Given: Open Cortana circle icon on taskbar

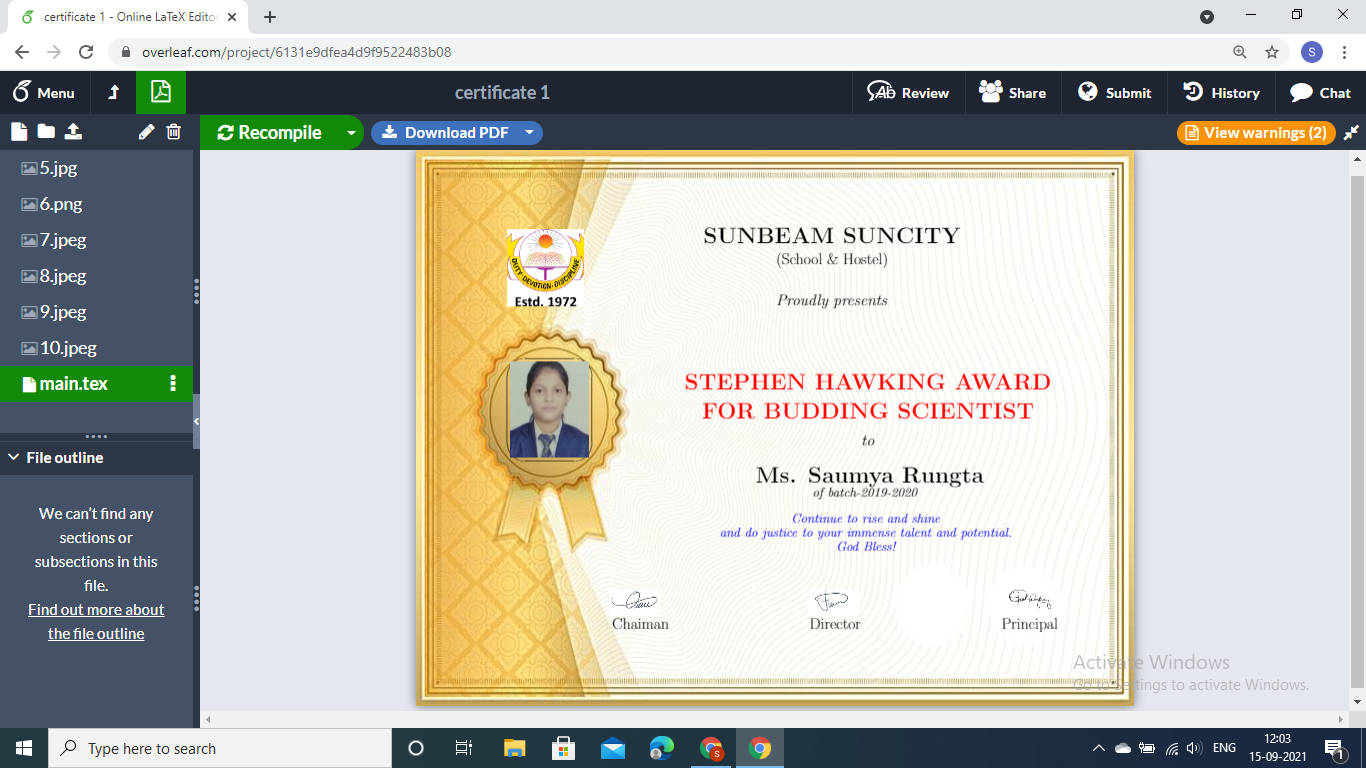Looking at the screenshot, I should tap(416, 748).
